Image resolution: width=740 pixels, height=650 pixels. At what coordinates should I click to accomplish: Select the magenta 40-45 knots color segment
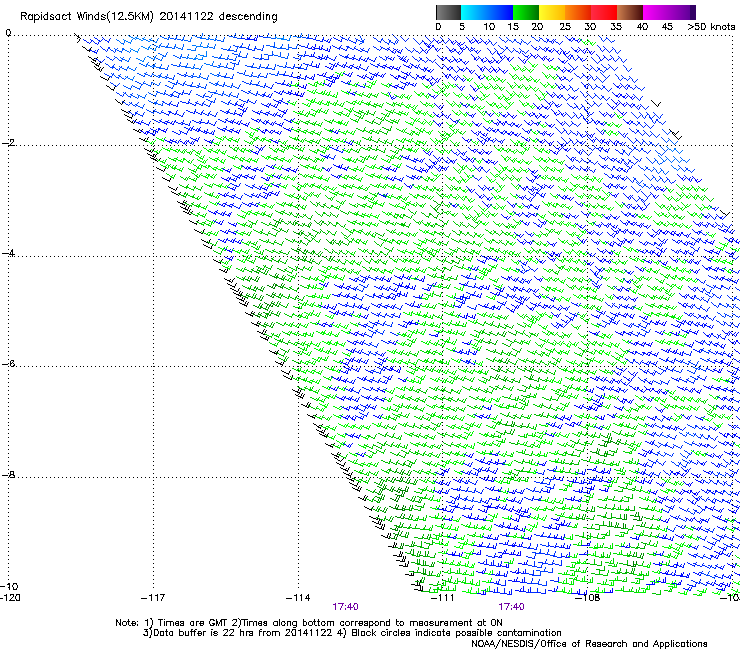pyautogui.click(x=656, y=12)
